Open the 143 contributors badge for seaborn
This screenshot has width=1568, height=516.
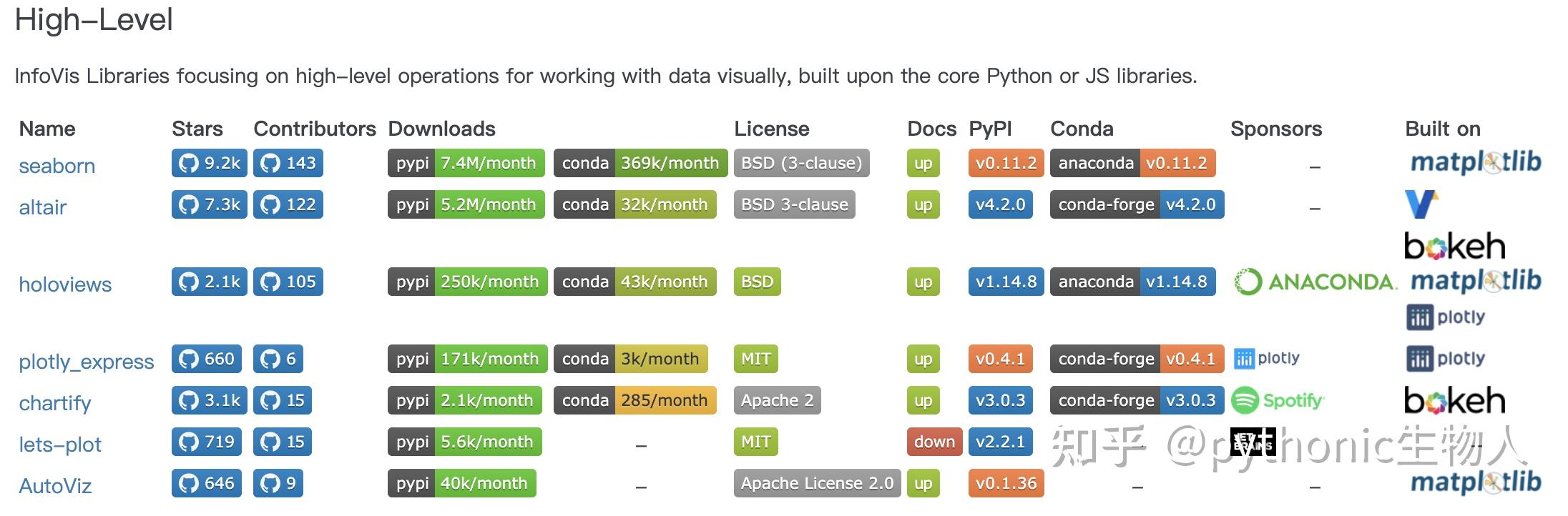click(288, 163)
